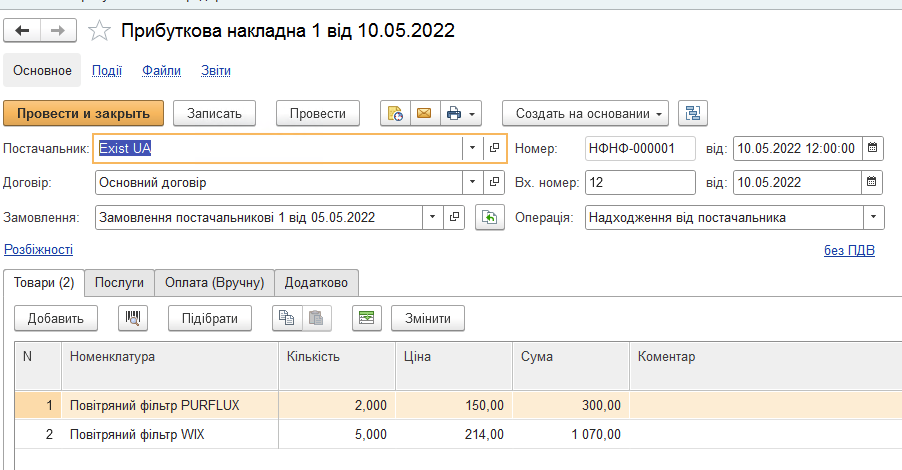Go forward with the right arrow button
Viewport: 902px width, 470px height.
tap(58, 30)
